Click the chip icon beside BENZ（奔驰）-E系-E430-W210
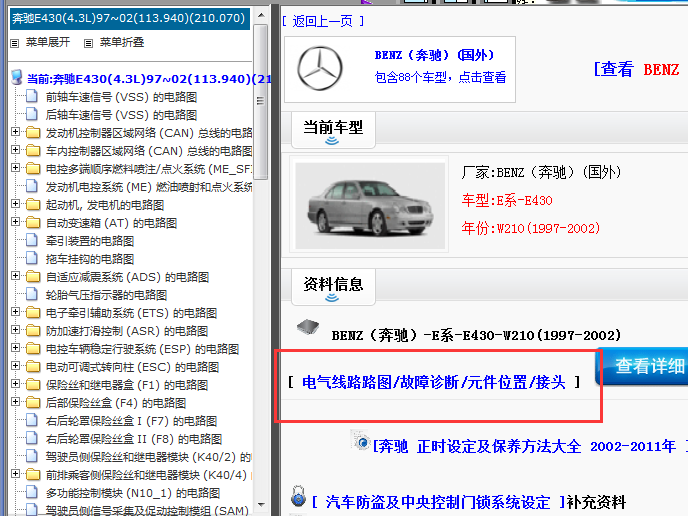This screenshot has width=688, height=516. tap(308, 326)
